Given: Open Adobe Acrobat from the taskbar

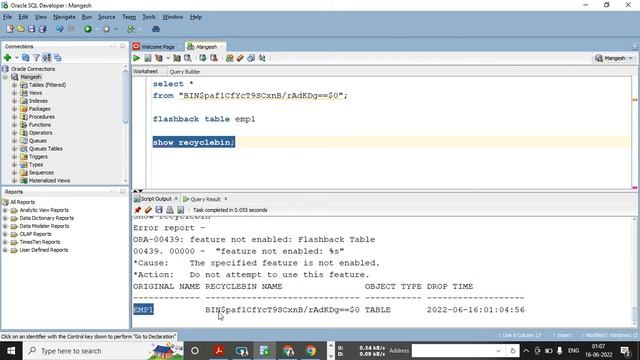Looking at the screenshot, I should (219, 351).
